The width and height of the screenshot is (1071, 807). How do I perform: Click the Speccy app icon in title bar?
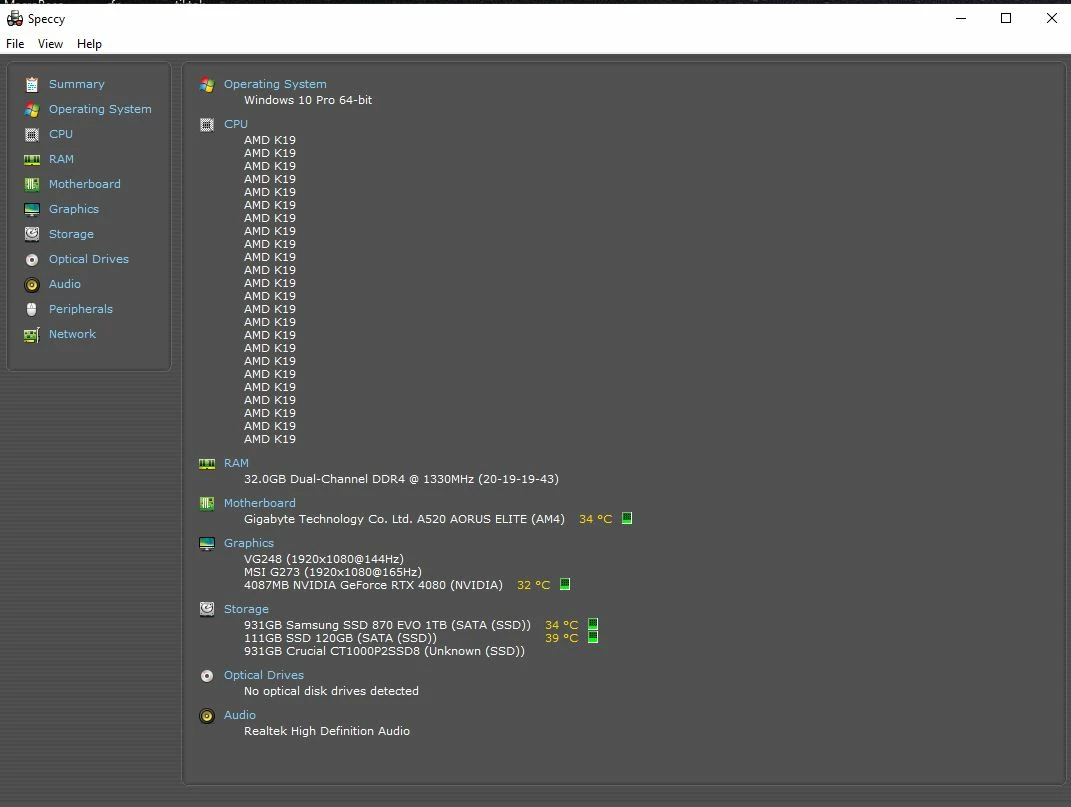14,18
